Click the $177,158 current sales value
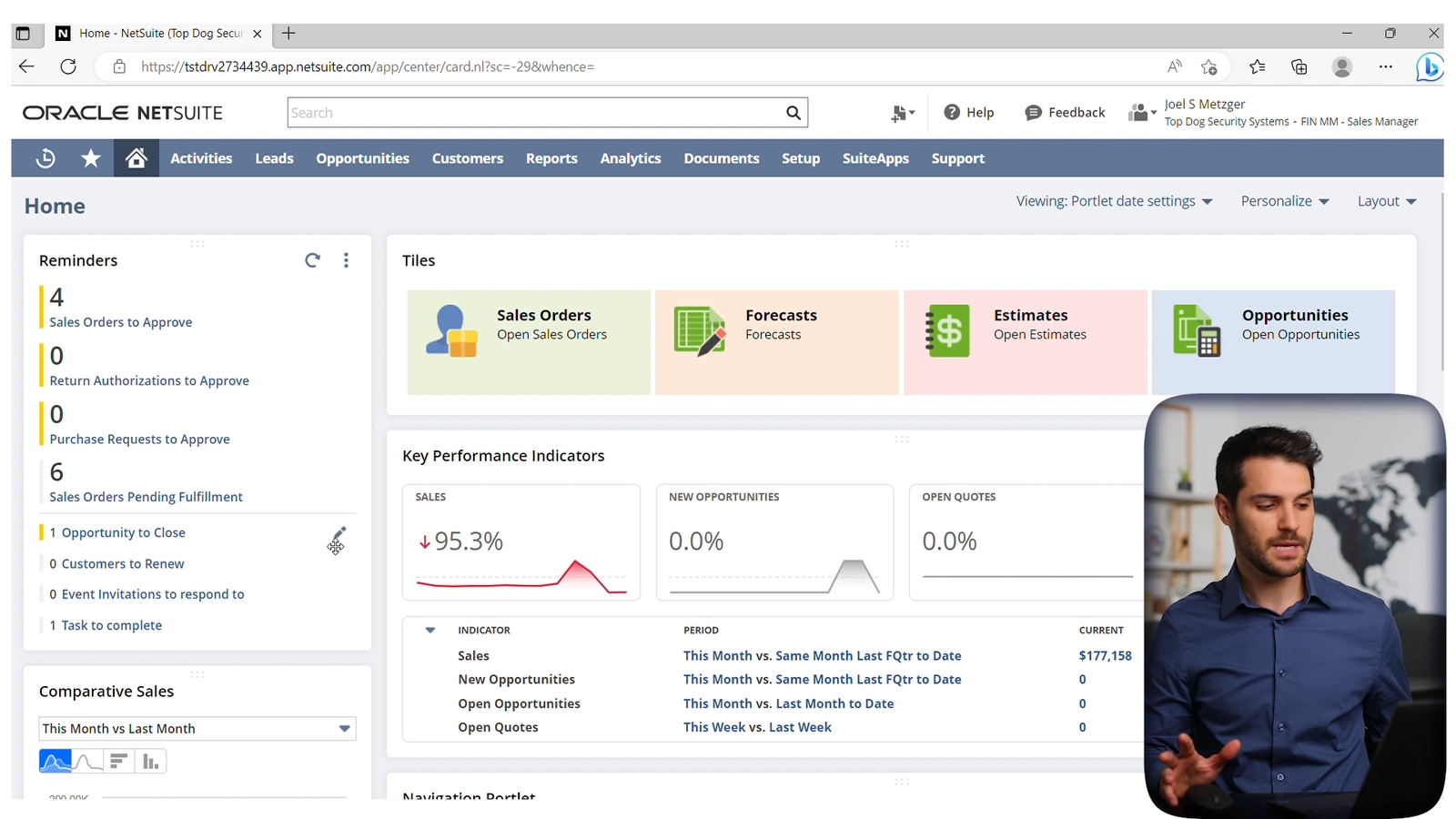The height and width of the screenshot is (819, 1456). pyautogui.click(x=1106, y=655)
